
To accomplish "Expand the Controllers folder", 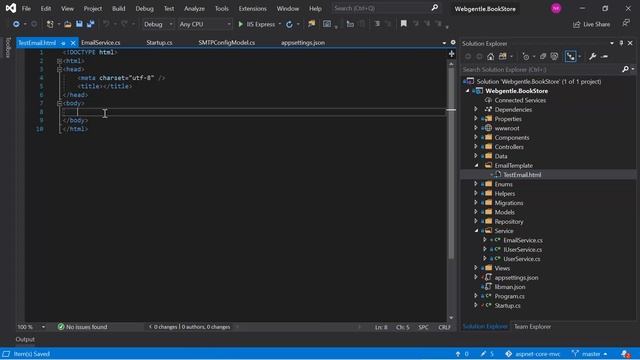I will (x=476, y=147).
